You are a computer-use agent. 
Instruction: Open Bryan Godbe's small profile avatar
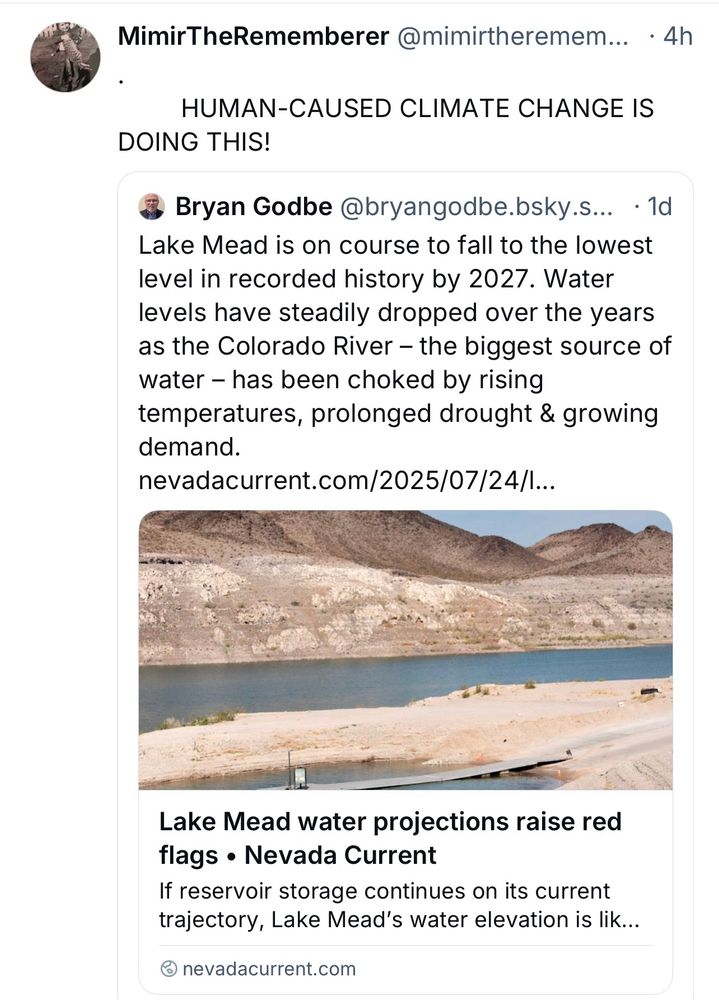click(x=152, y=207)
